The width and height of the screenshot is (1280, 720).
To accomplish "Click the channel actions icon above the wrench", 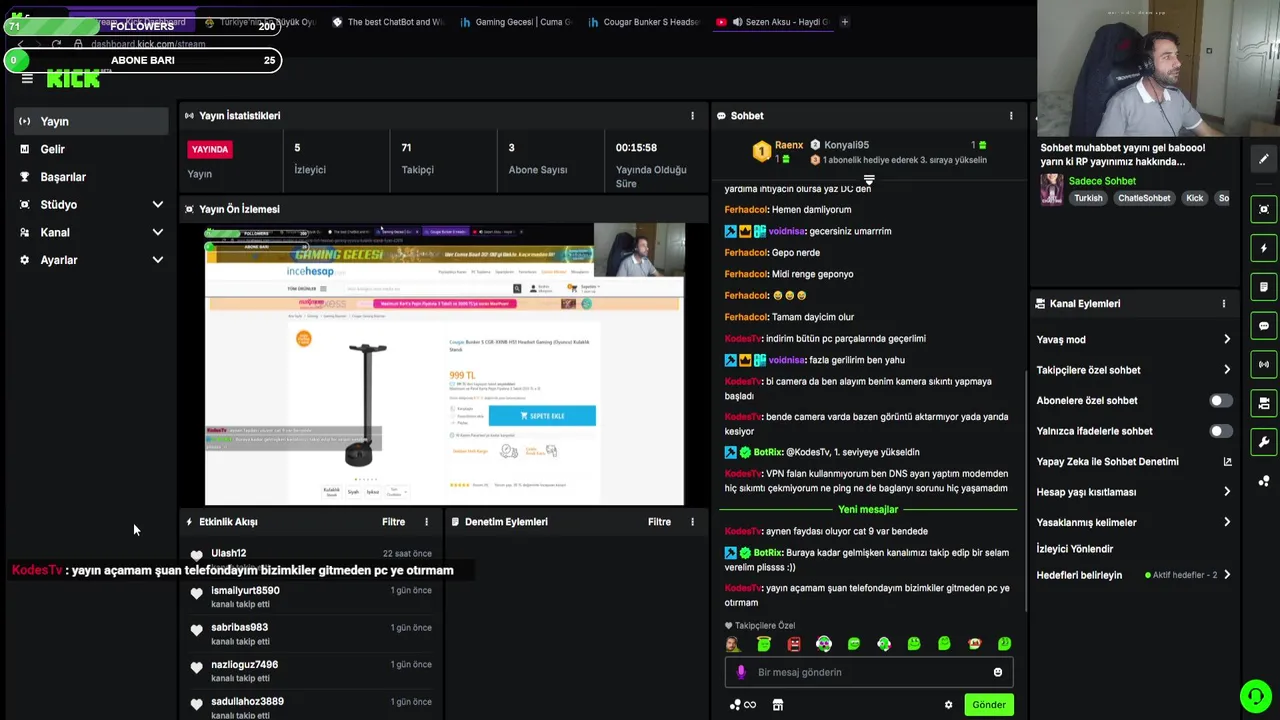I will tap(1264, 404).
